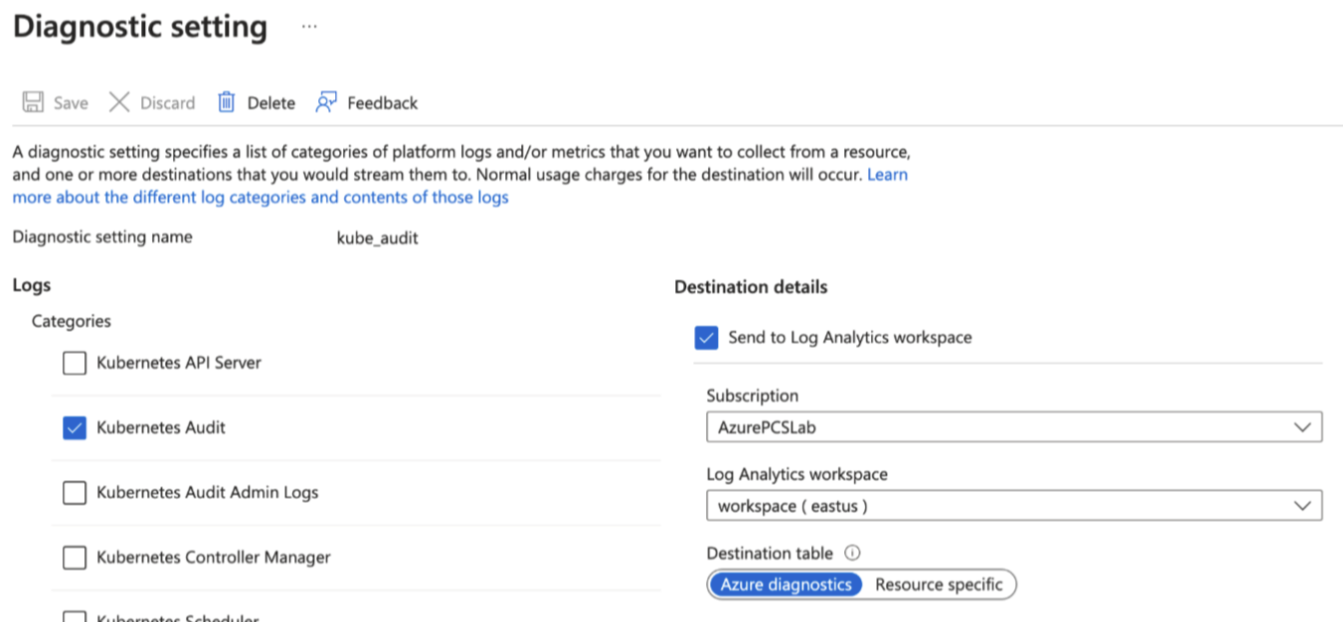Click the Delete trash can icon

click(x=227, y=102)
